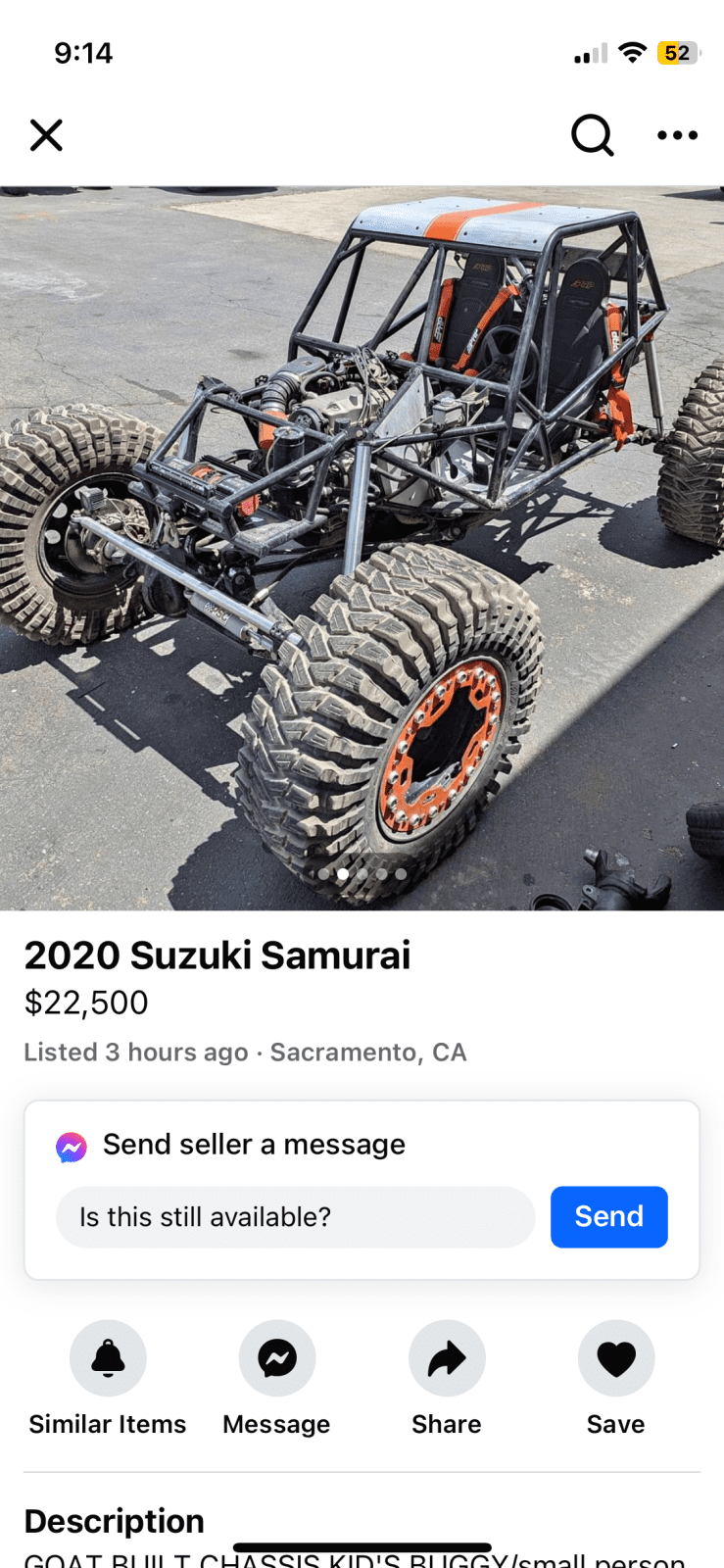
Task: Tap the Share arrow icon
Action: pos(447,1357)
